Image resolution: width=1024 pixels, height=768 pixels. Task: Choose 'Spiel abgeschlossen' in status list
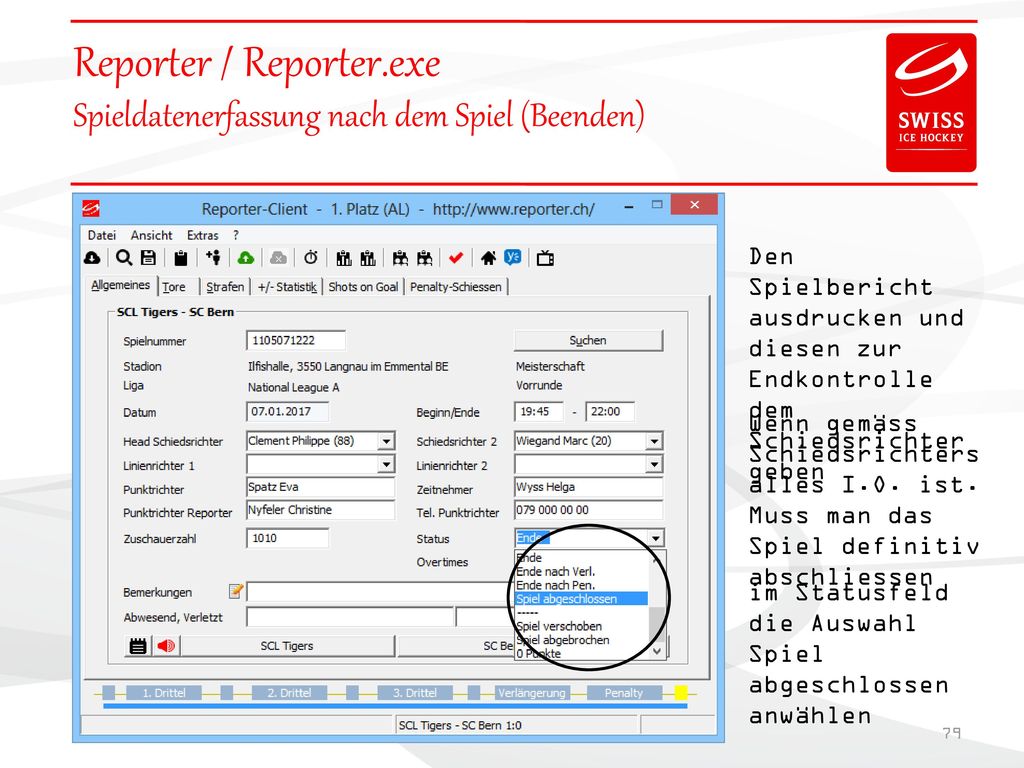(x=581, y=599)
